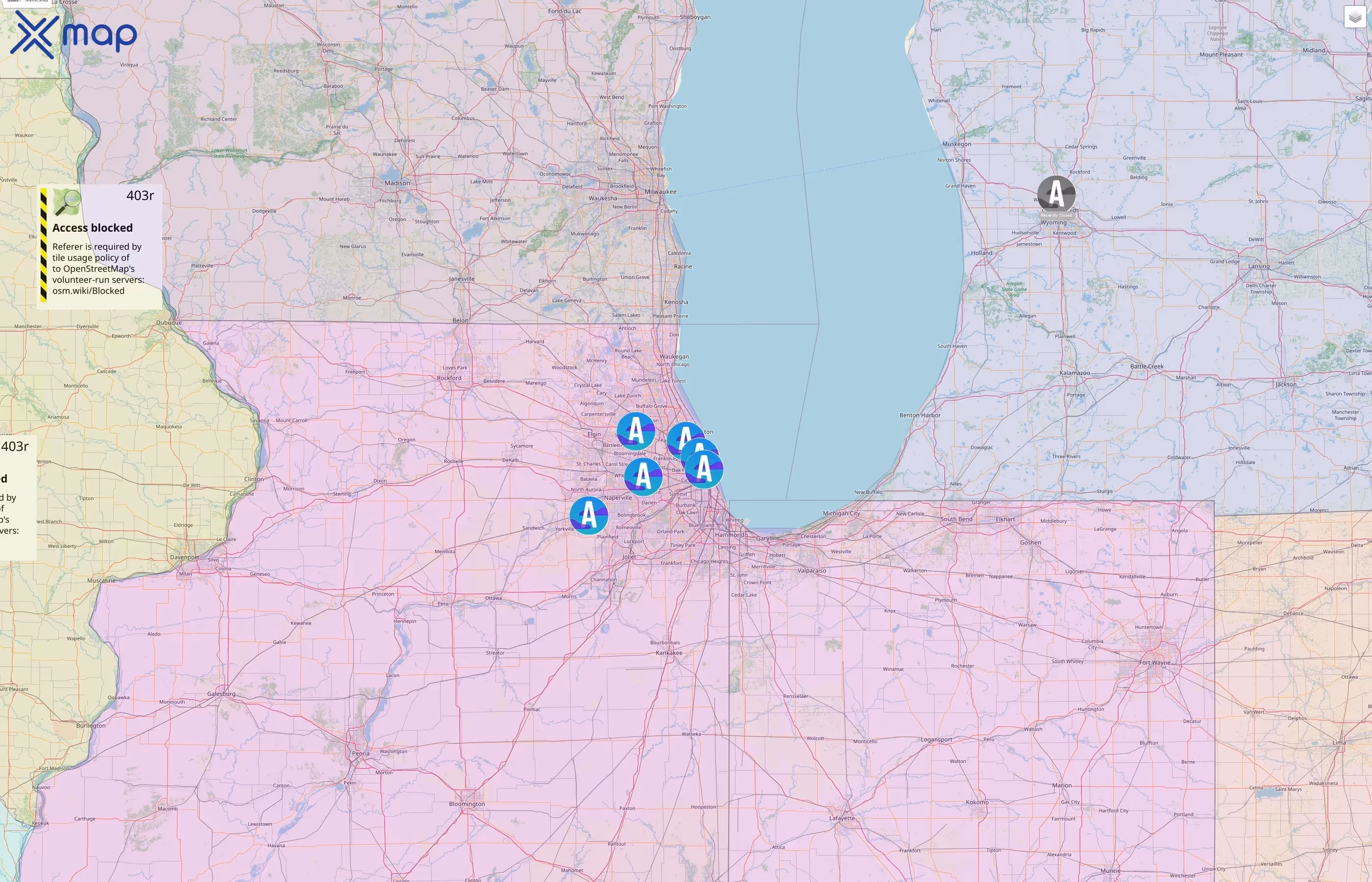Click the Joliet city label
Viewport: 1372px width, 882px height.
click(x=629, y=557)
